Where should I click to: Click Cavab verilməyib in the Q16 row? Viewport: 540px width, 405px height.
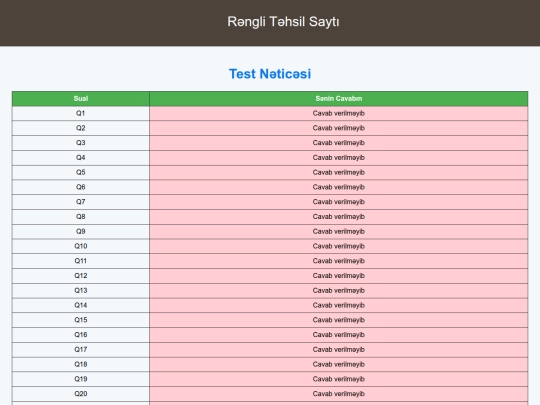tap(339, 335)
